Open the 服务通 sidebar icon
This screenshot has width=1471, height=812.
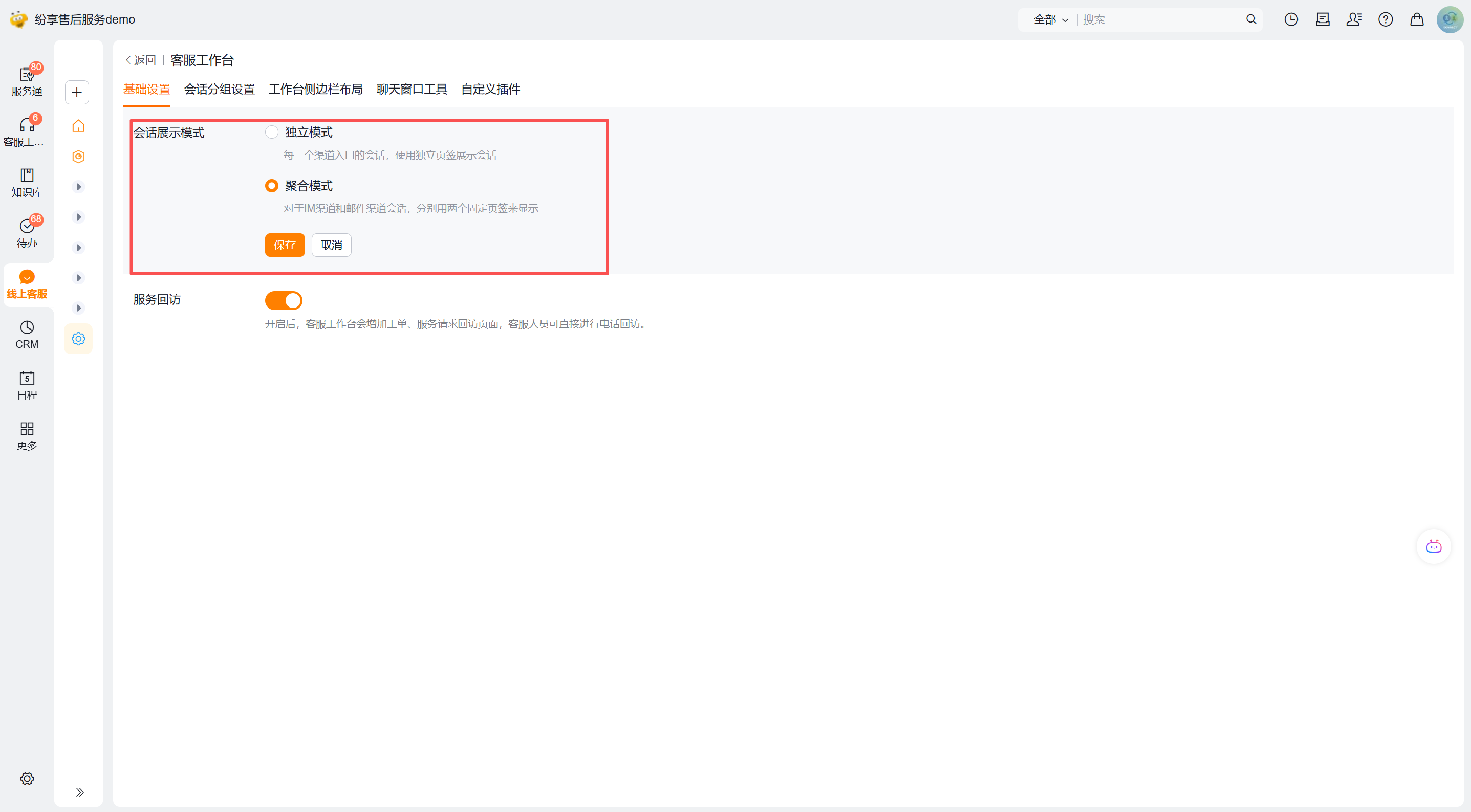tap(27, 80)
